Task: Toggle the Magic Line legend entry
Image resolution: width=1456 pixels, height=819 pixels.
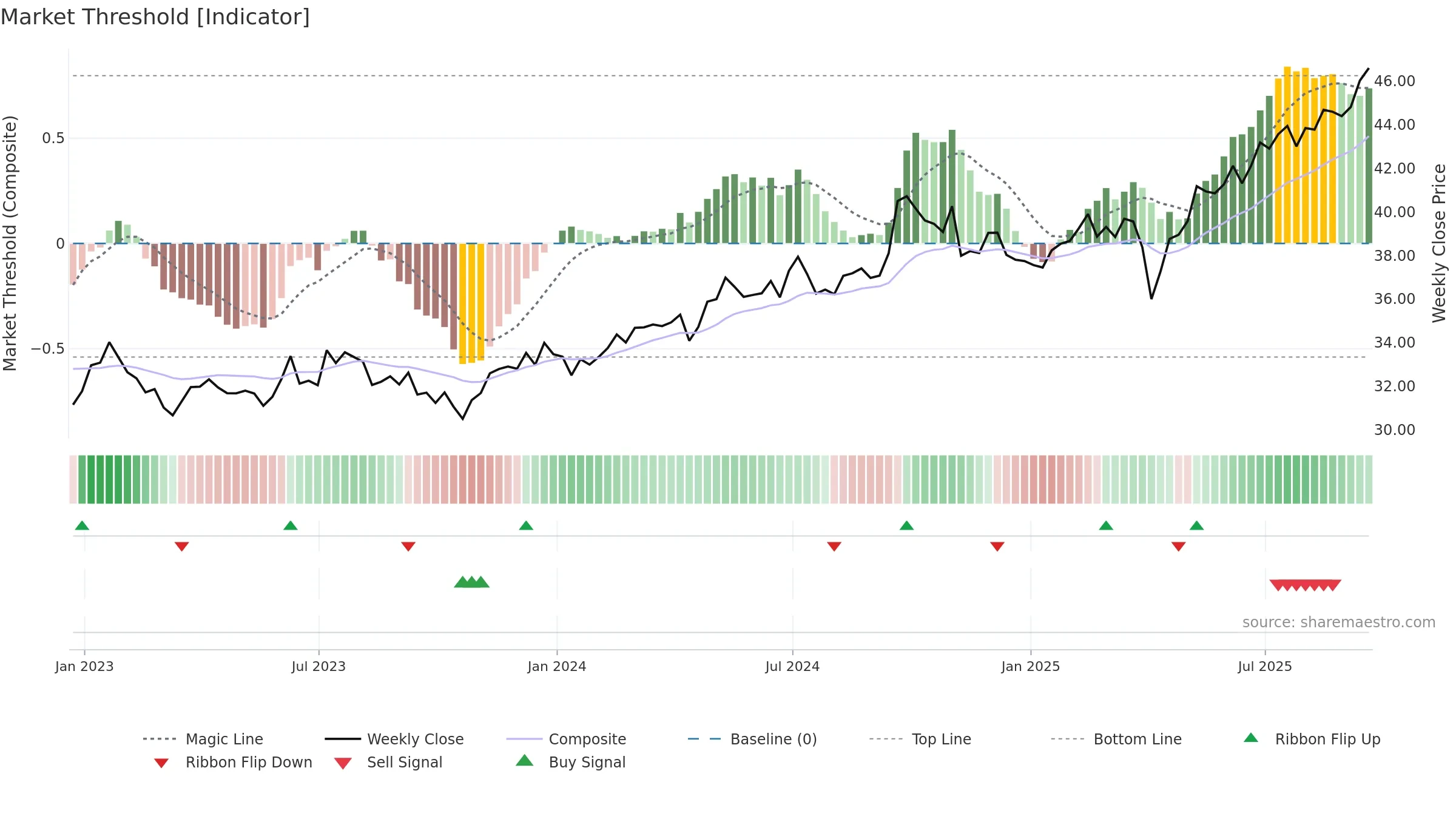Action: coord(203,739)
